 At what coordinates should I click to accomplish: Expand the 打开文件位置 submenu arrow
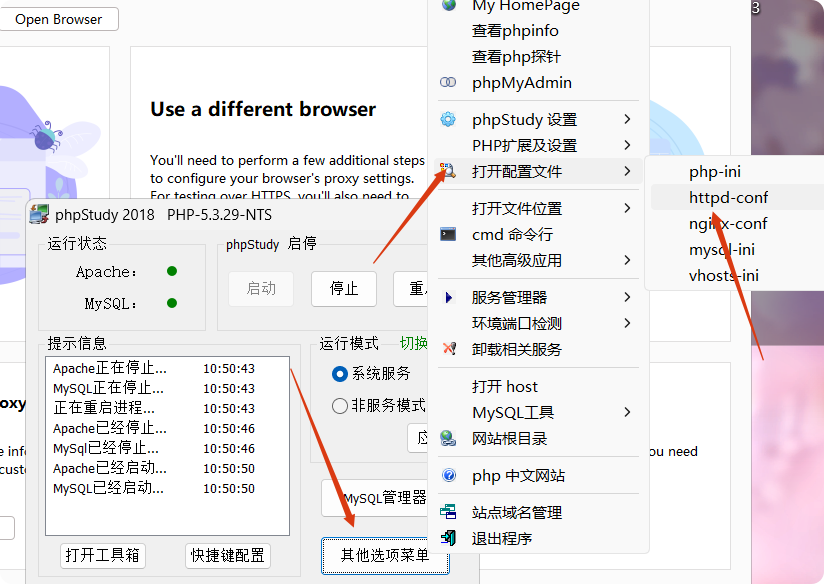coord(627,208)
